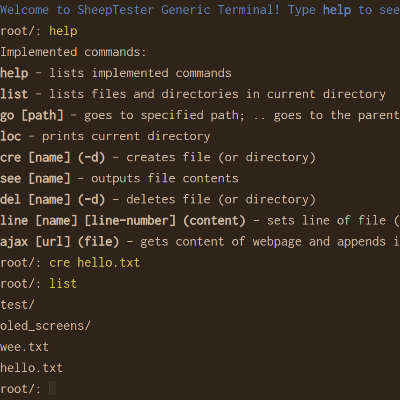This screenshot has width=400, height=400.
Task: Click the typed 'help' command on first prompt
Action: [63, 31]
